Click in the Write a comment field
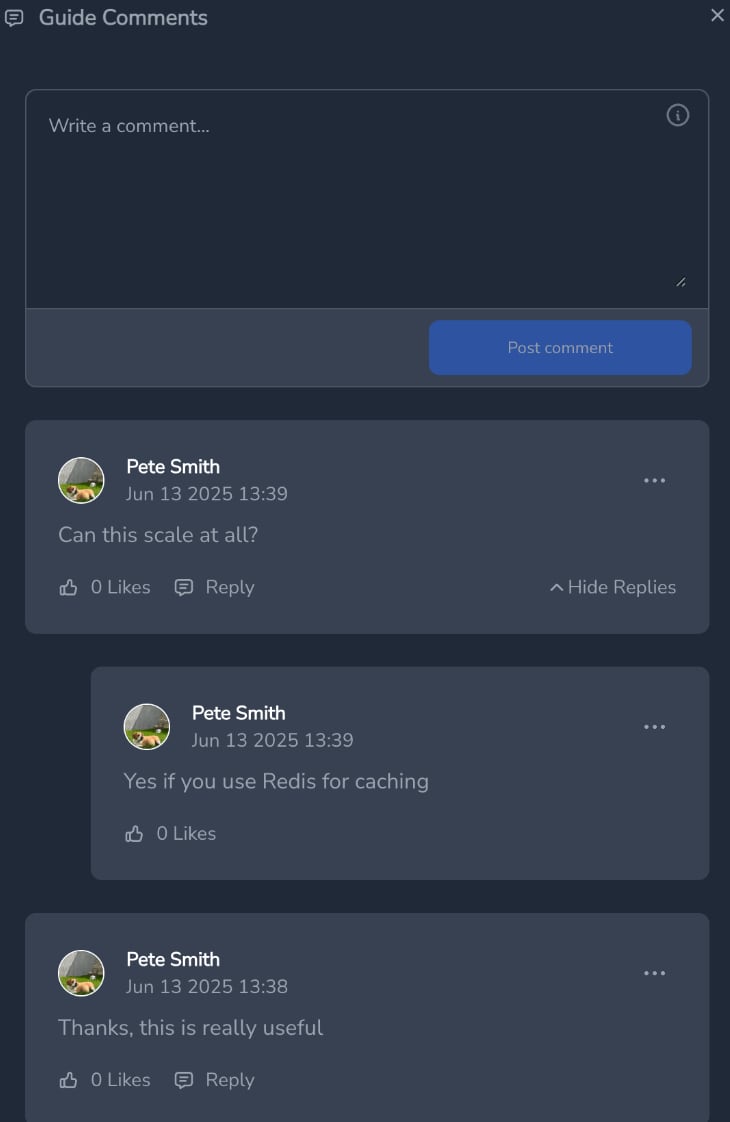This screenshot has height=1122, width=730. [x=366, y=199]
